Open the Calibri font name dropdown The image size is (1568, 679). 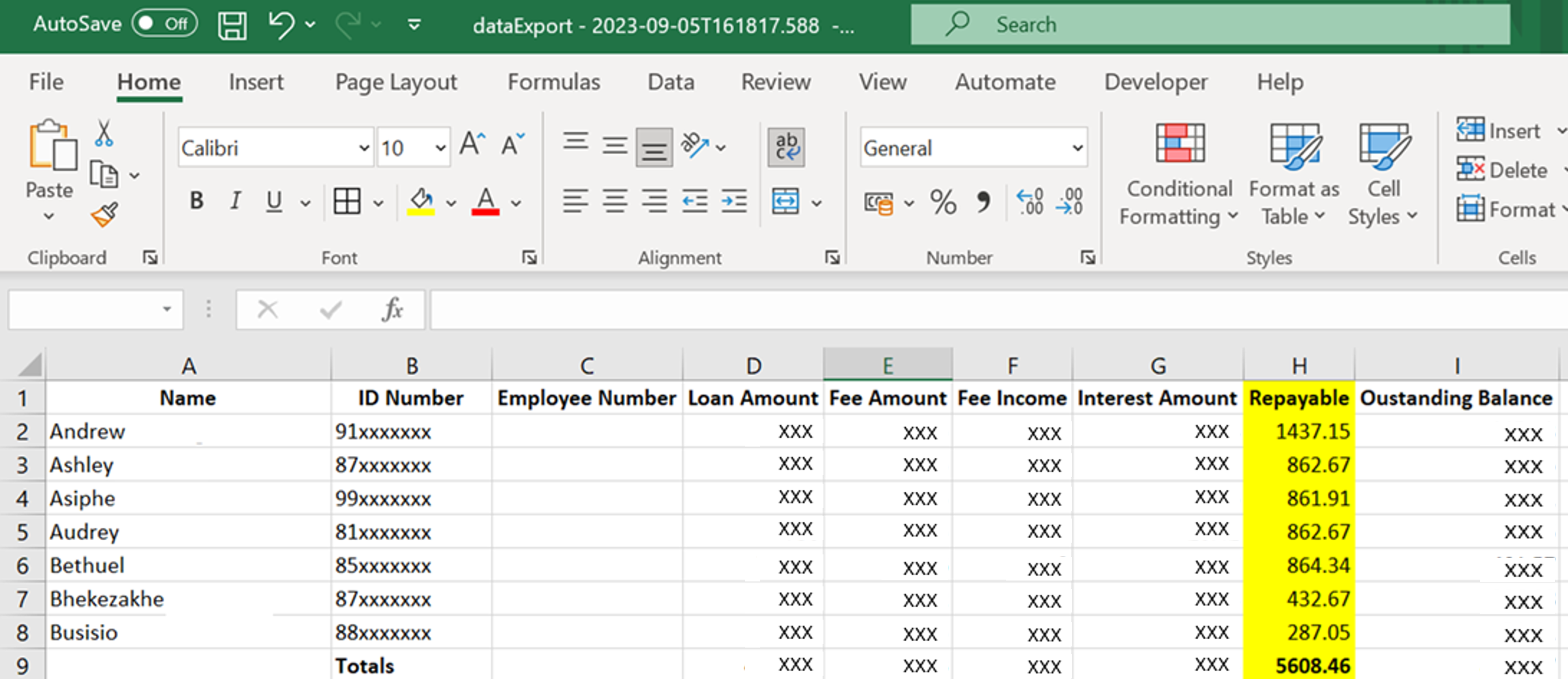coord(363,148)
